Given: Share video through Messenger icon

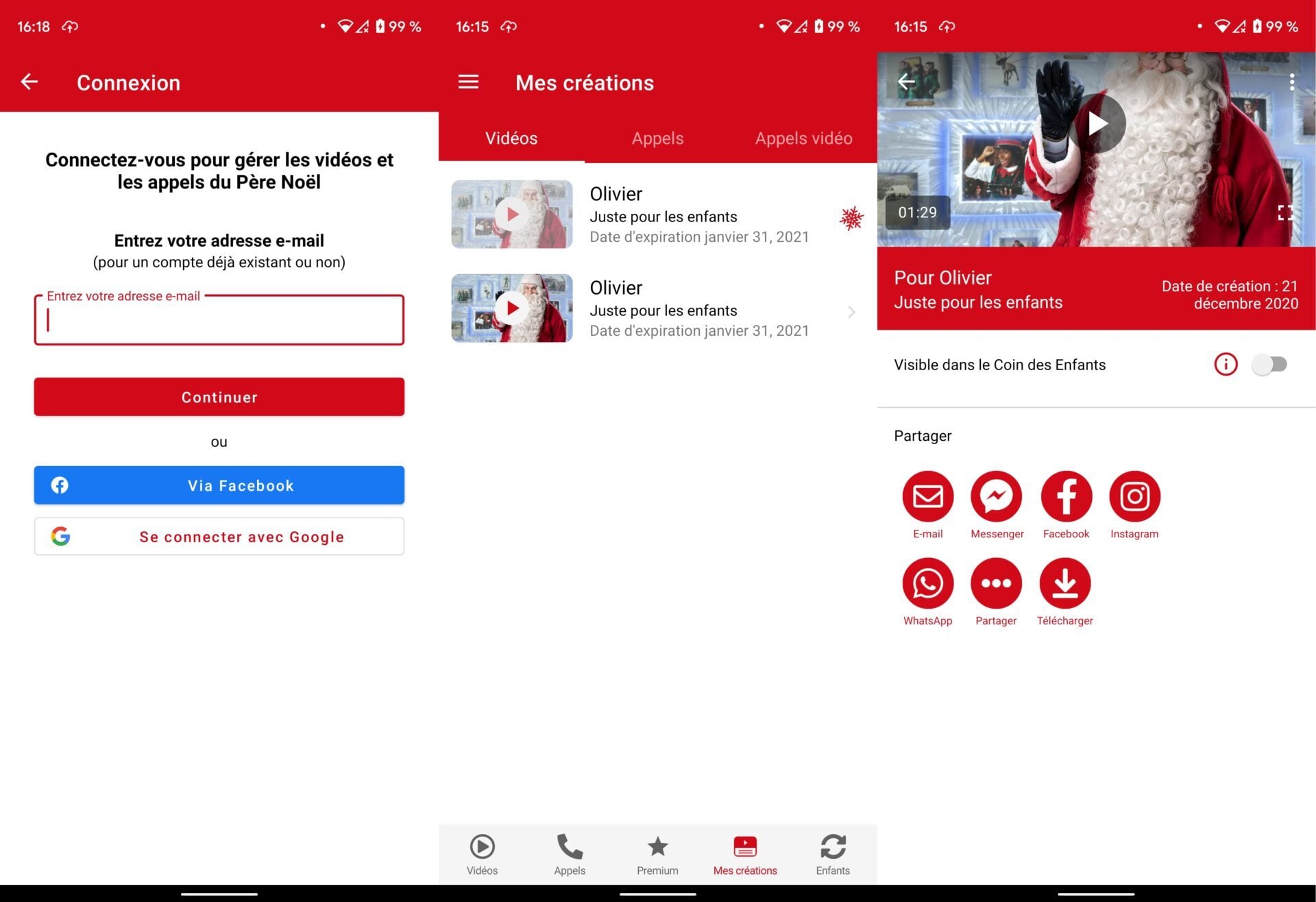Looking at the screenshot, I should coord(996,496).
